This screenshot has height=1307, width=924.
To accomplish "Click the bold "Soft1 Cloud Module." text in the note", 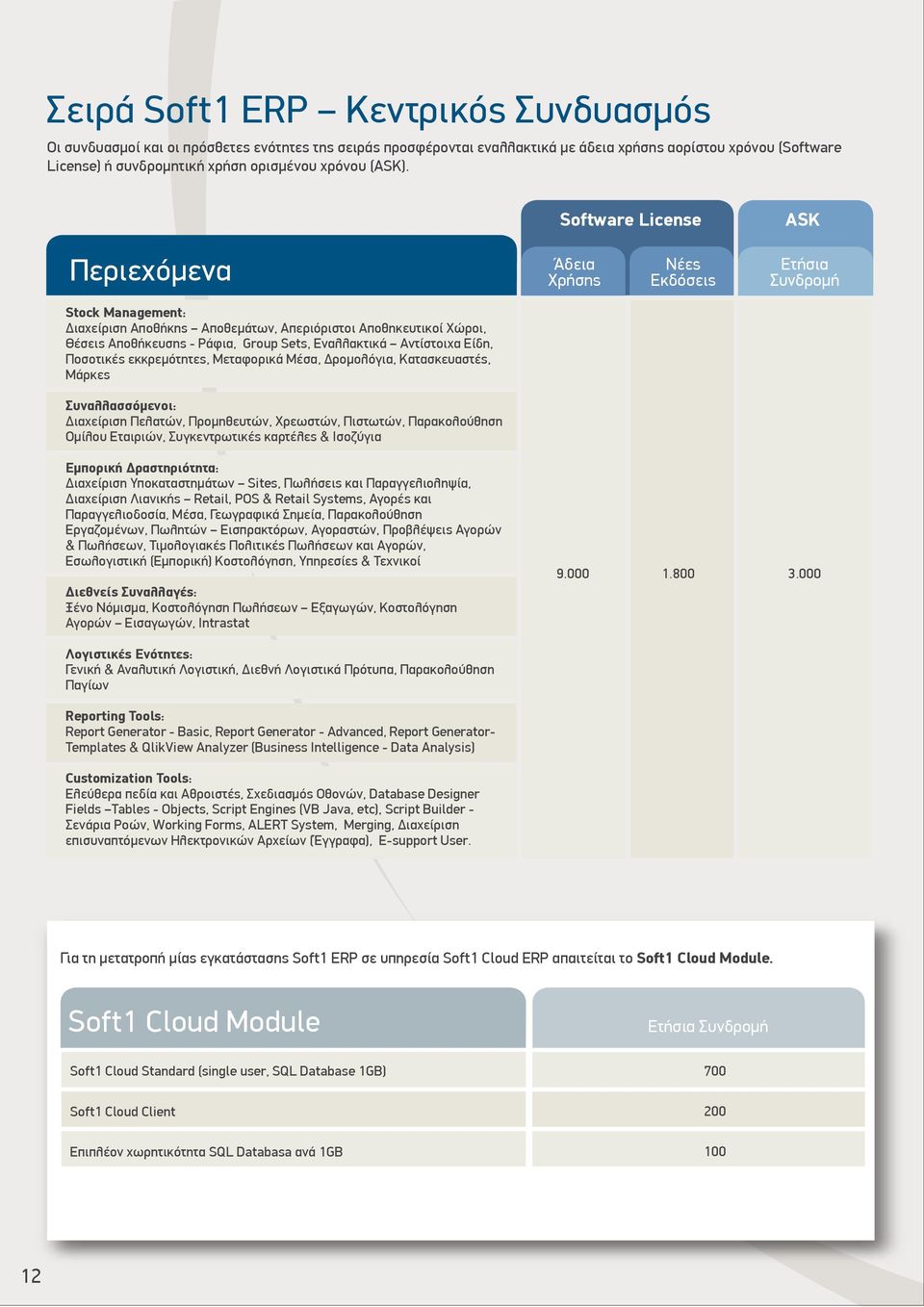I will (x=705, y=959).
